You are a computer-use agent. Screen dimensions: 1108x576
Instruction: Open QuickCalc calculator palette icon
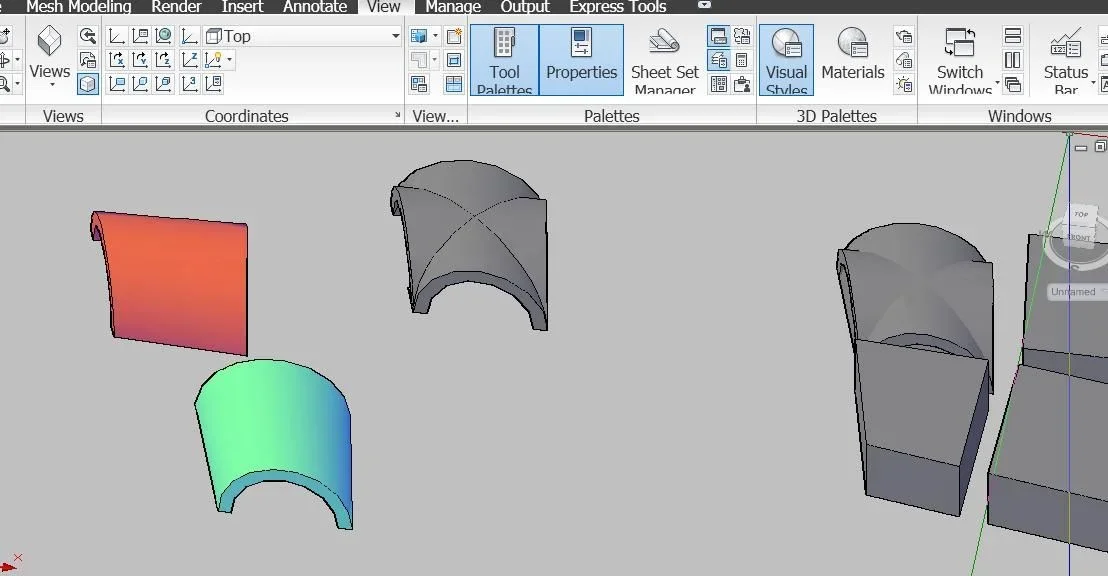click(x=742, y=60)
